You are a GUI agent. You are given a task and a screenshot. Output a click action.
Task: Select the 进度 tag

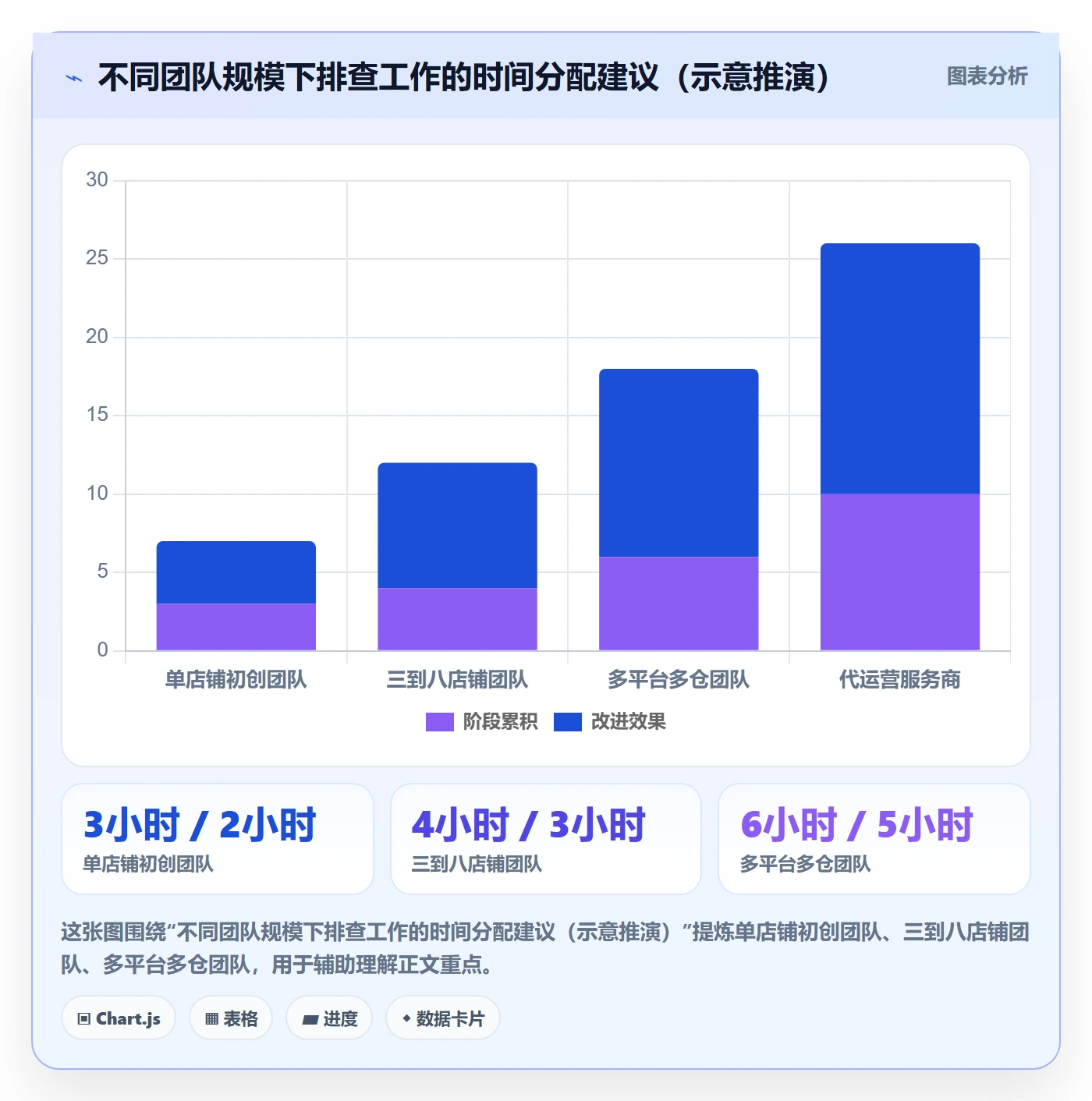[329, 1018]
